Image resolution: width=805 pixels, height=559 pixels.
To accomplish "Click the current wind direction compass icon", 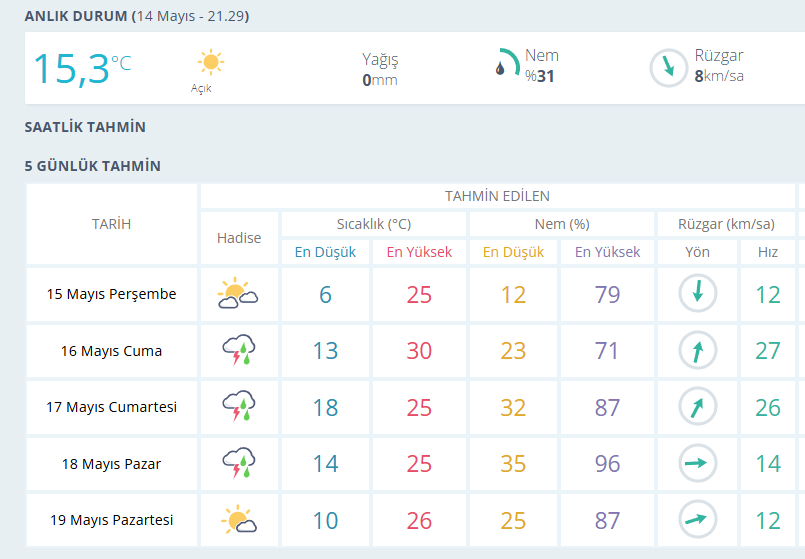I will (x=668, y=68).
